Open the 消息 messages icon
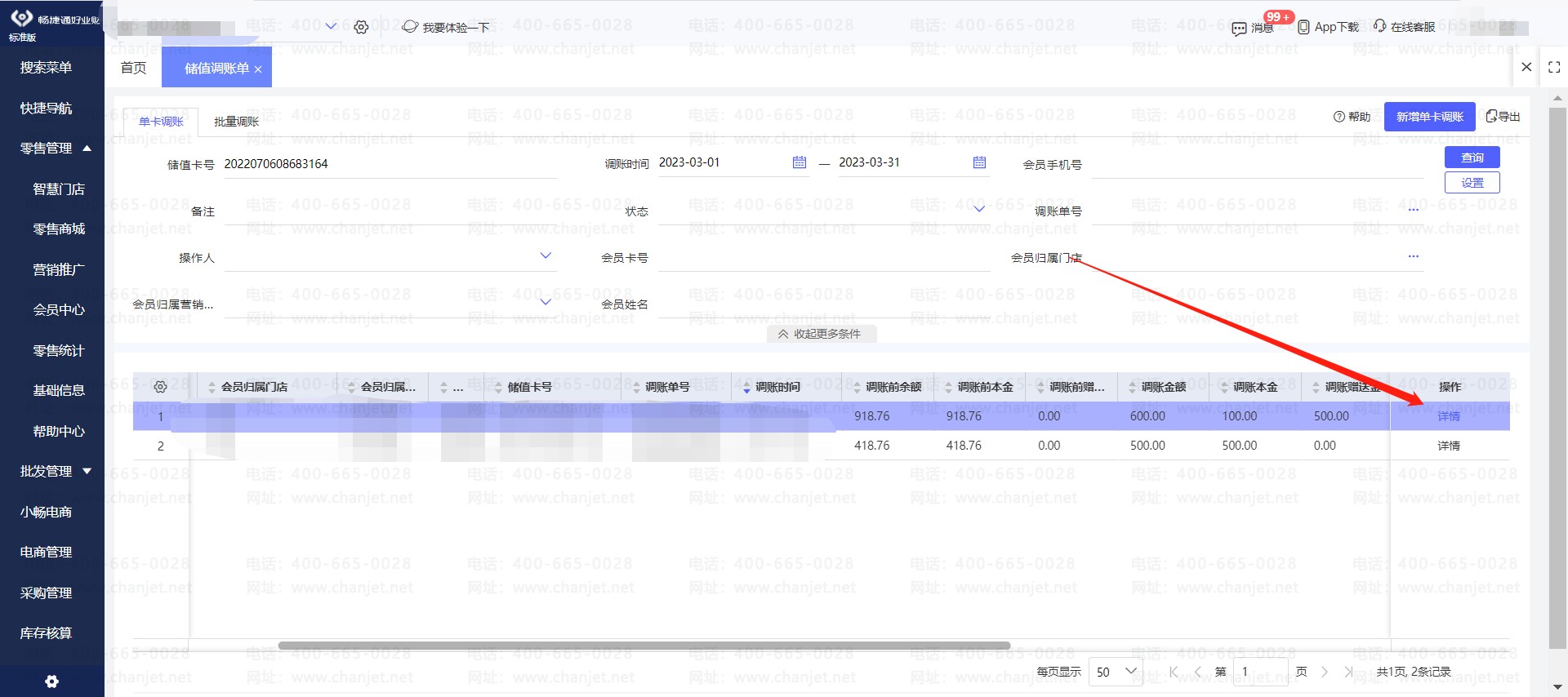Viewport: 1568px width, 697px height. (x=1239, y=28)
